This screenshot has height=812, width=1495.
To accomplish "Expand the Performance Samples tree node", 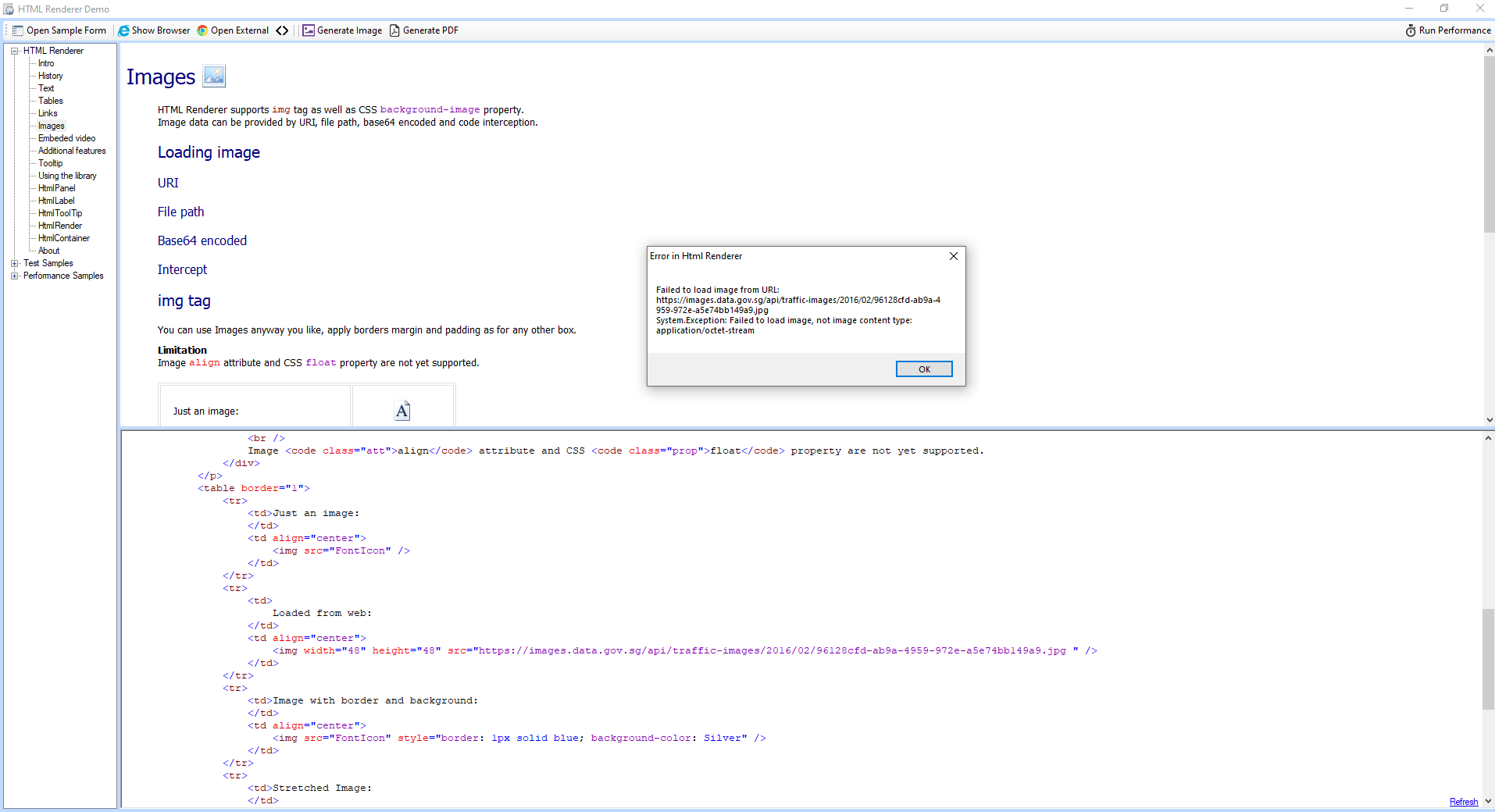I will click(x=14, y=276).
